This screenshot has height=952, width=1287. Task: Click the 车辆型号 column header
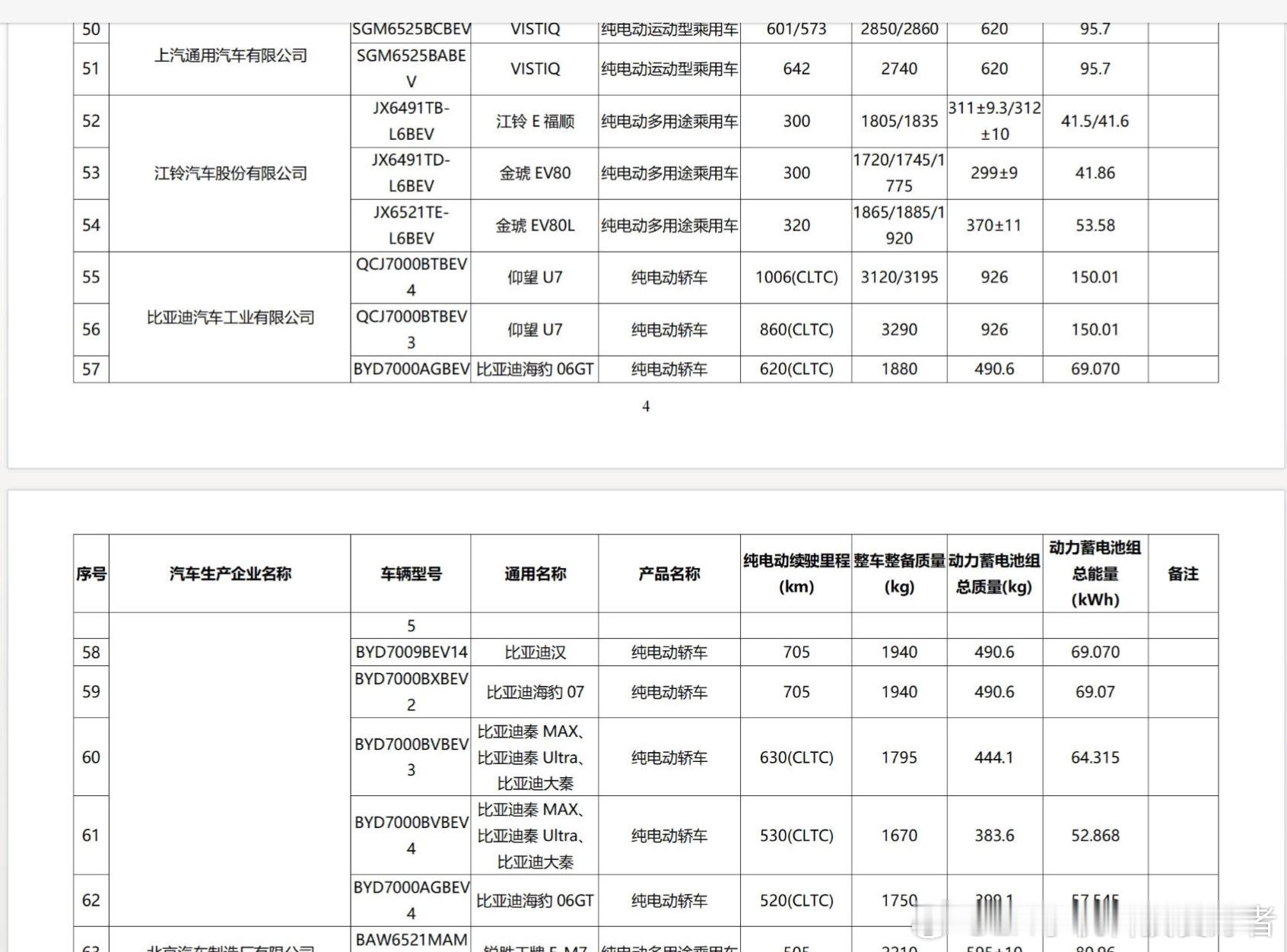point(411,574)
